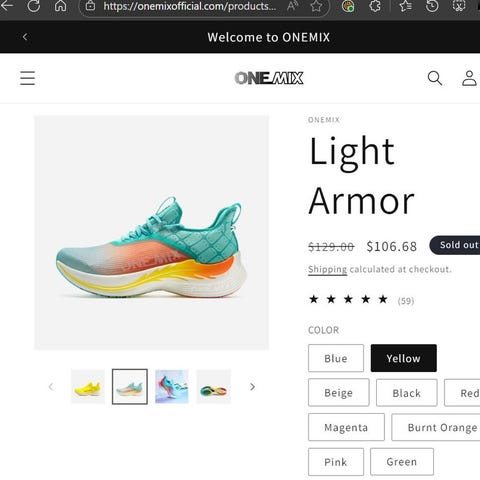Image resolution: width=480 pixels, height=480 pixels.
Task: Select the Beige color option
Action: point(338,393)
